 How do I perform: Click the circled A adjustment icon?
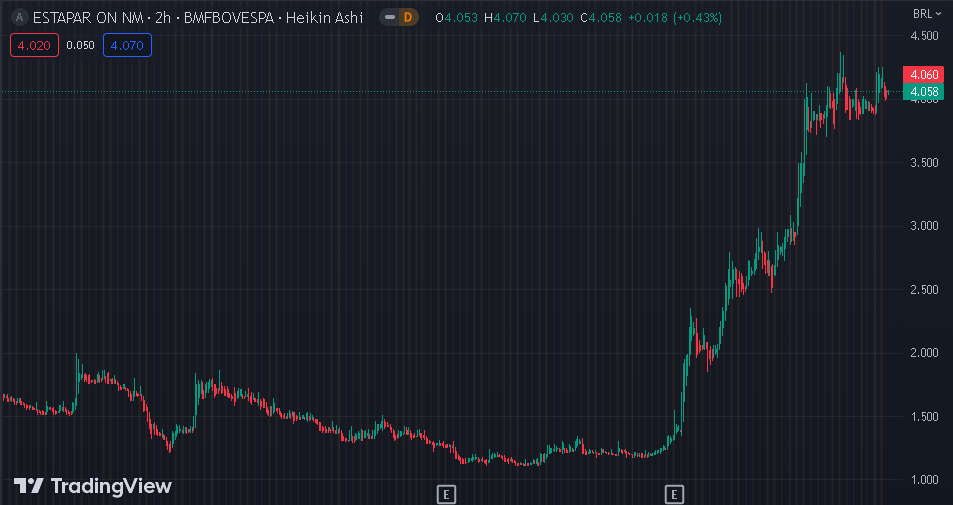19,18
